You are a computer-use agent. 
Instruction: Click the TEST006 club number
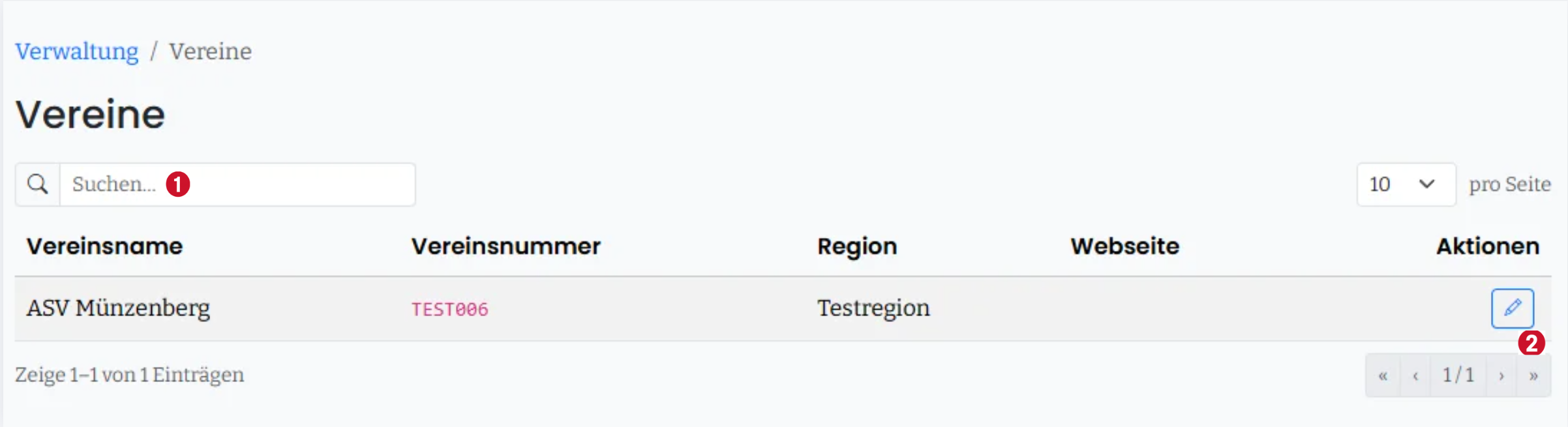click(449, 310)
